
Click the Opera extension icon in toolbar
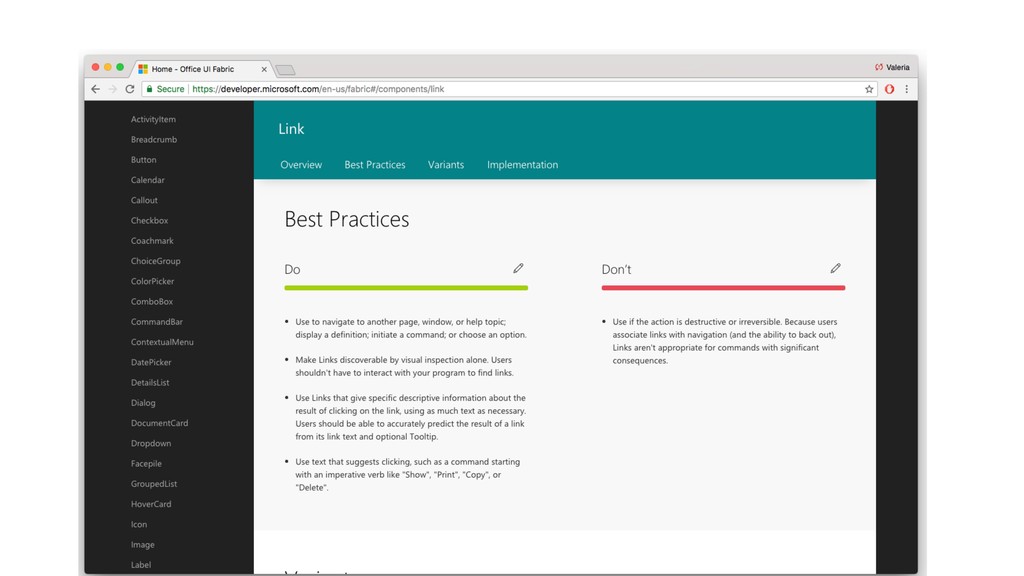click(889, 89)
